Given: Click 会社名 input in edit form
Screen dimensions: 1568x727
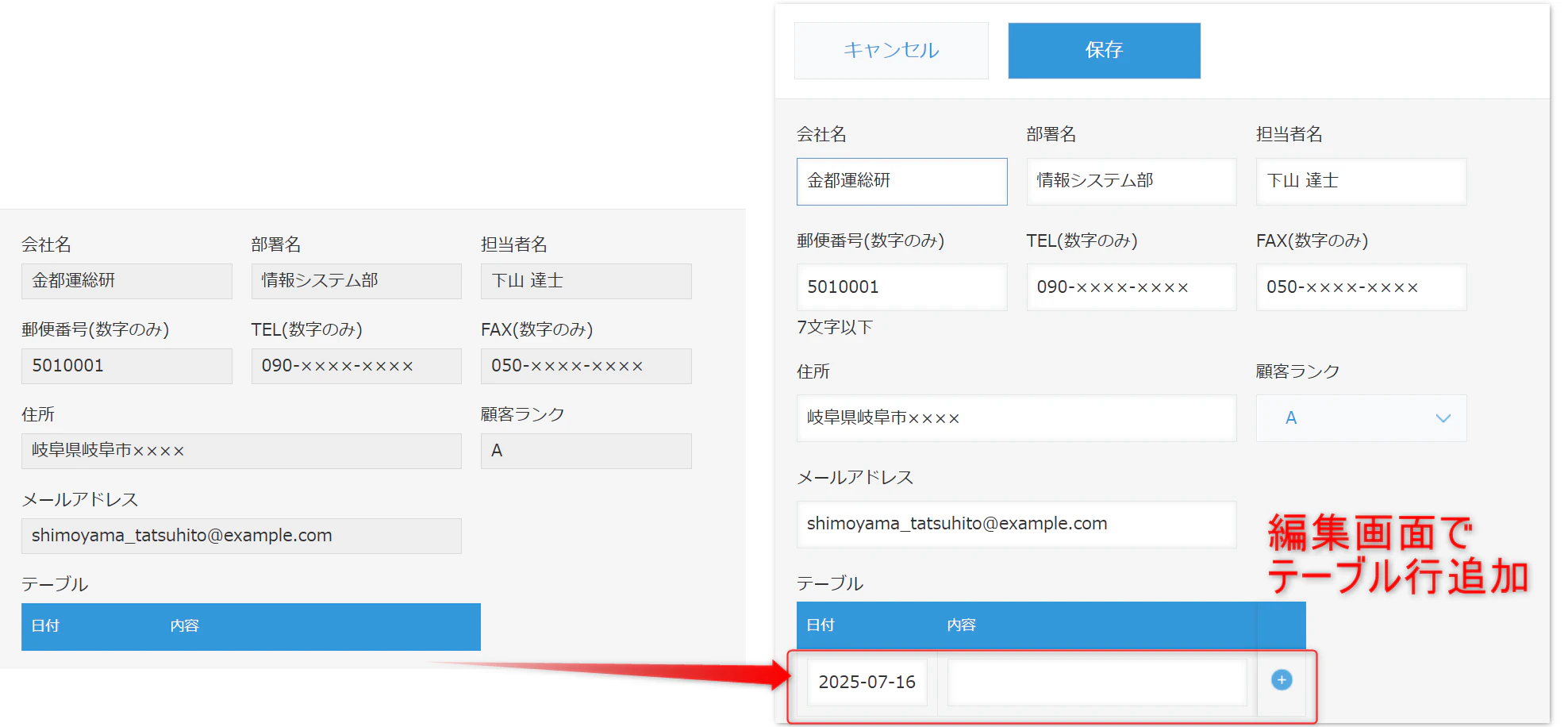Looking at the screenshot, I should pos(901,181).
